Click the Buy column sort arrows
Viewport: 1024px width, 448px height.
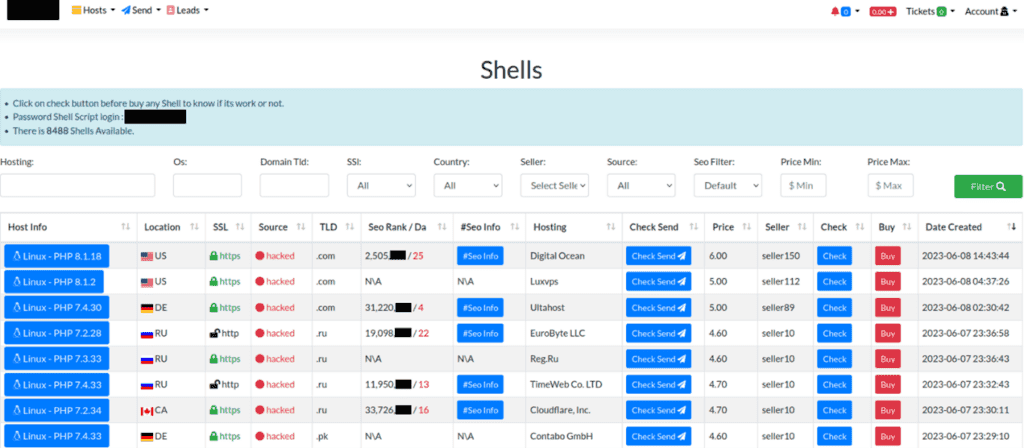[906, 227]
